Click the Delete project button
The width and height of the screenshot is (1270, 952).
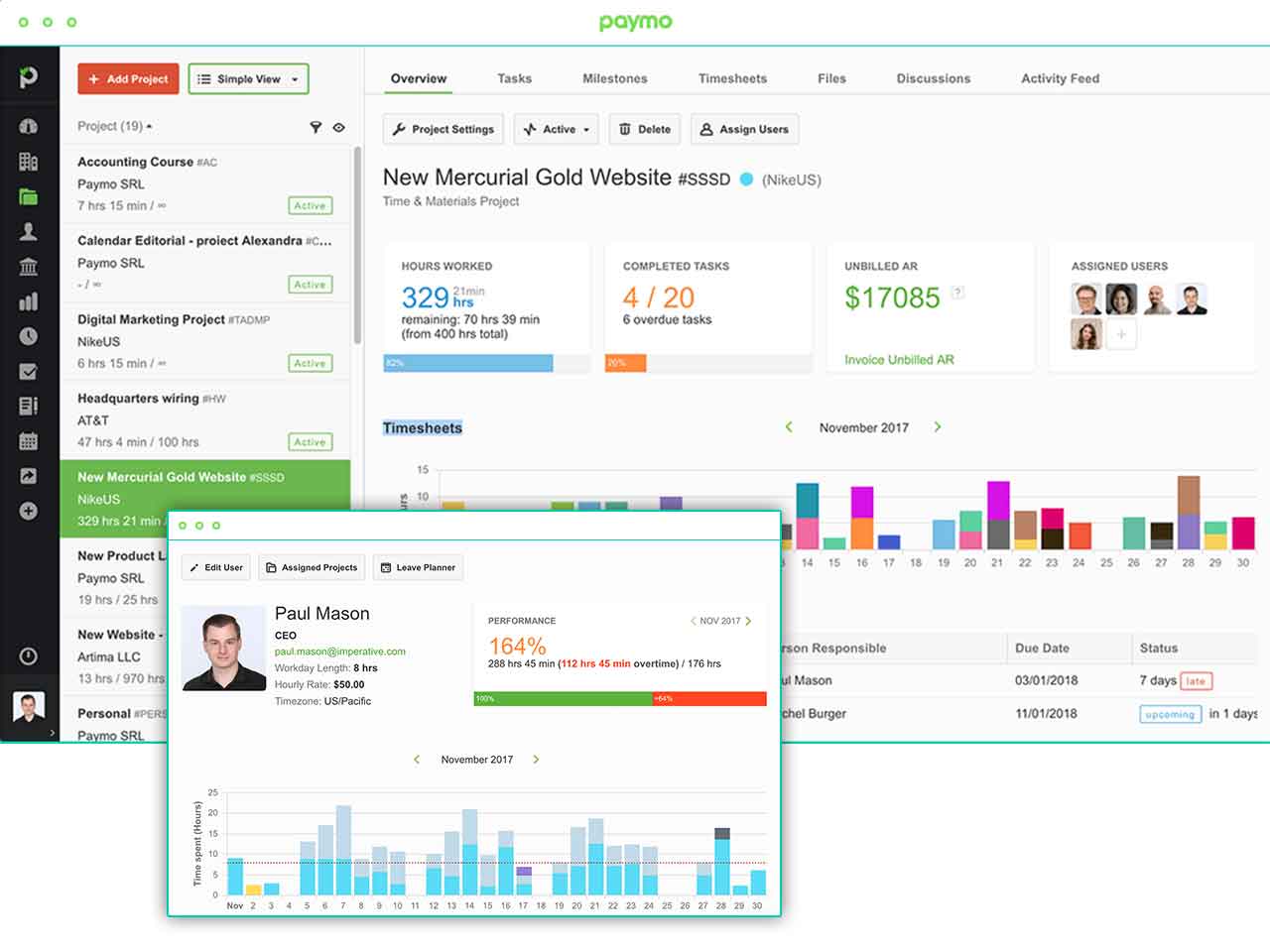tap(644, 129)
